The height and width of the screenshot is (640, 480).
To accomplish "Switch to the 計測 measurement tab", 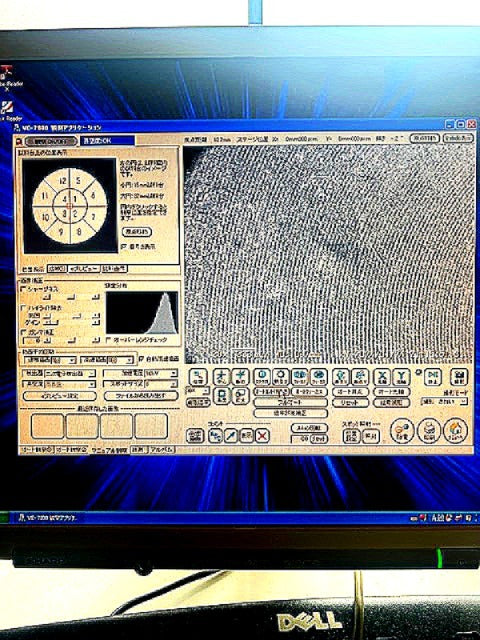I will (139, 450).
